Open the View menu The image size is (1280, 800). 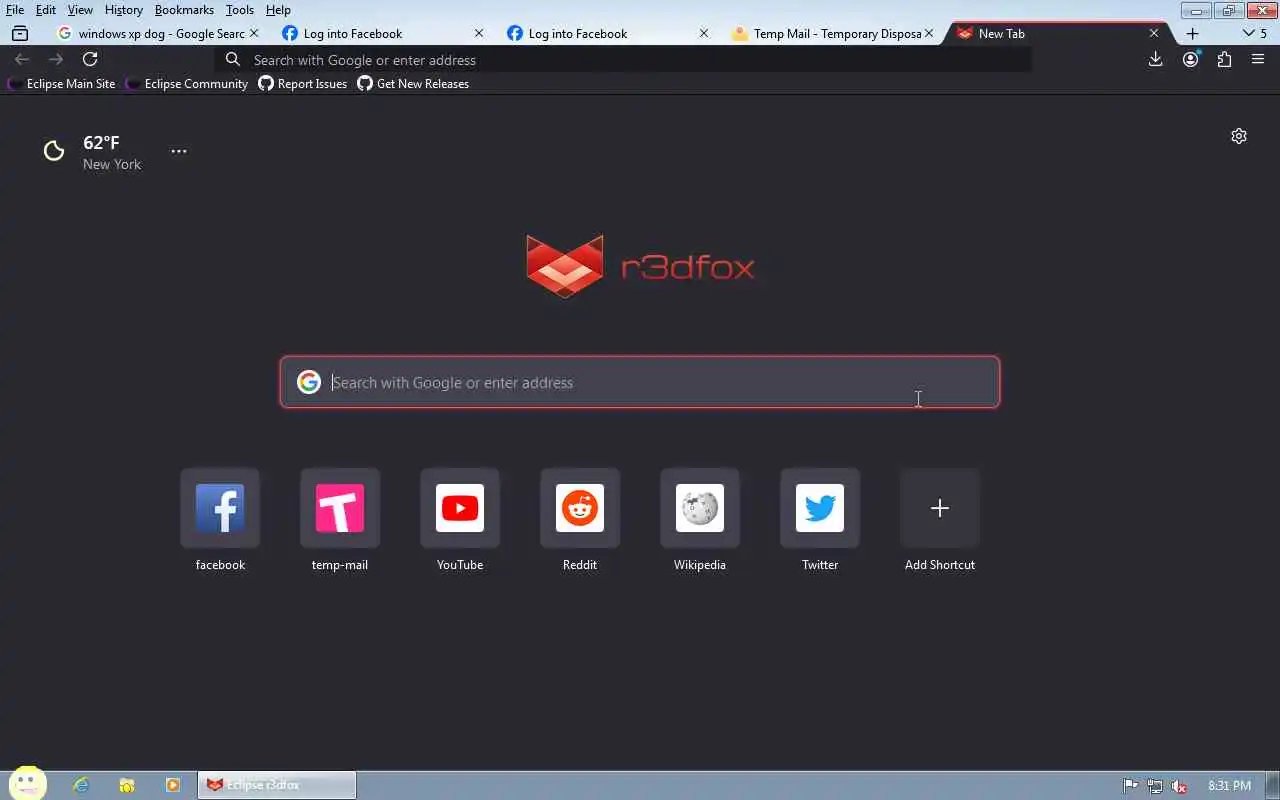click(x=80, y=10)
